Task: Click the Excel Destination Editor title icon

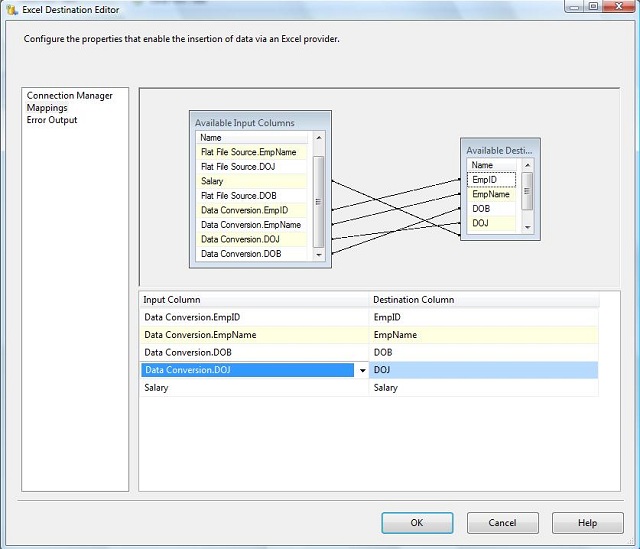Action: [11, 9]
